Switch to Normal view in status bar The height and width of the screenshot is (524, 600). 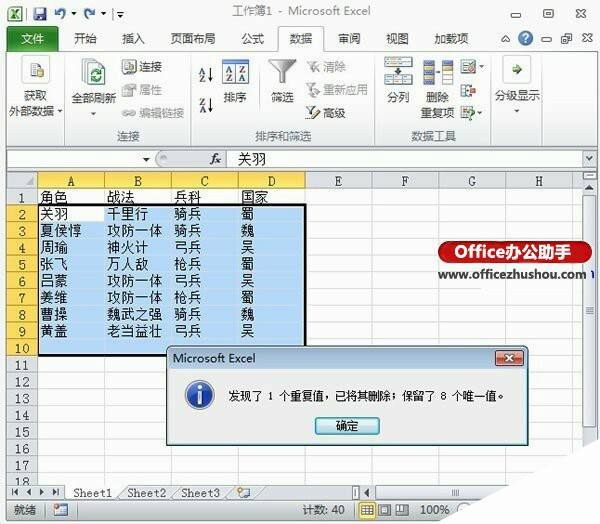pos(367,510)
